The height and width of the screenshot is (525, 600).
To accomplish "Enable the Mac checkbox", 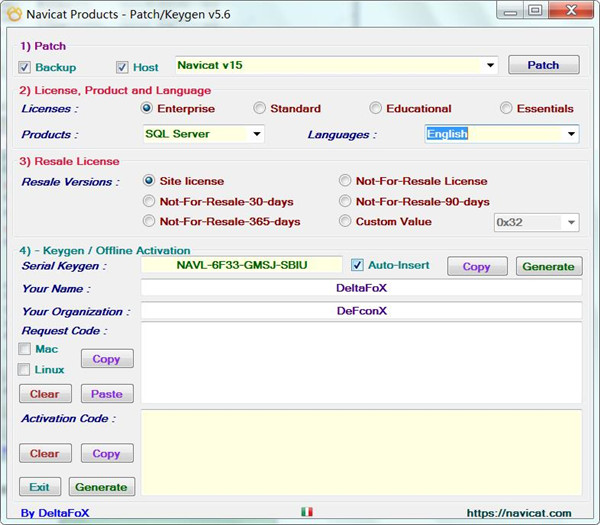I will (x=25, y=349).
